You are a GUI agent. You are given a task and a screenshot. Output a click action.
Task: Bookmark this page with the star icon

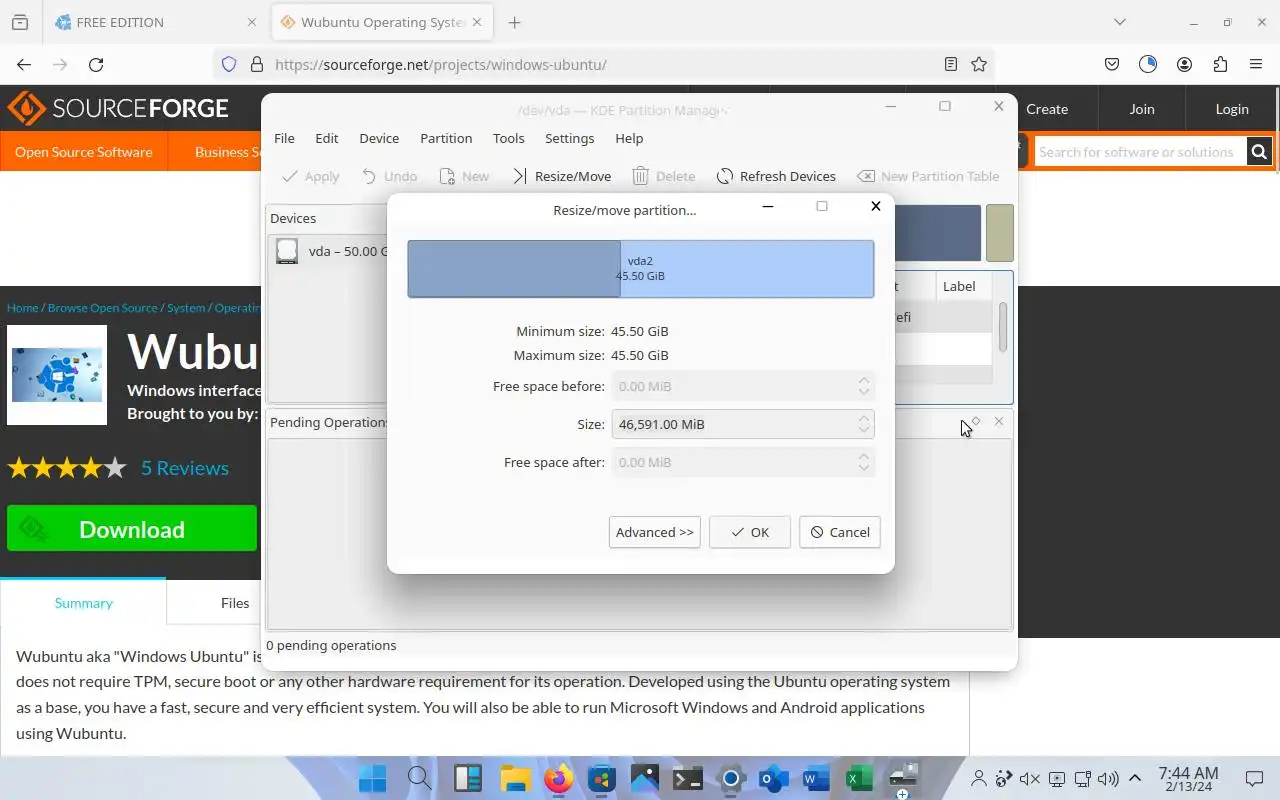pyautogui.click(x=979, y=64)
